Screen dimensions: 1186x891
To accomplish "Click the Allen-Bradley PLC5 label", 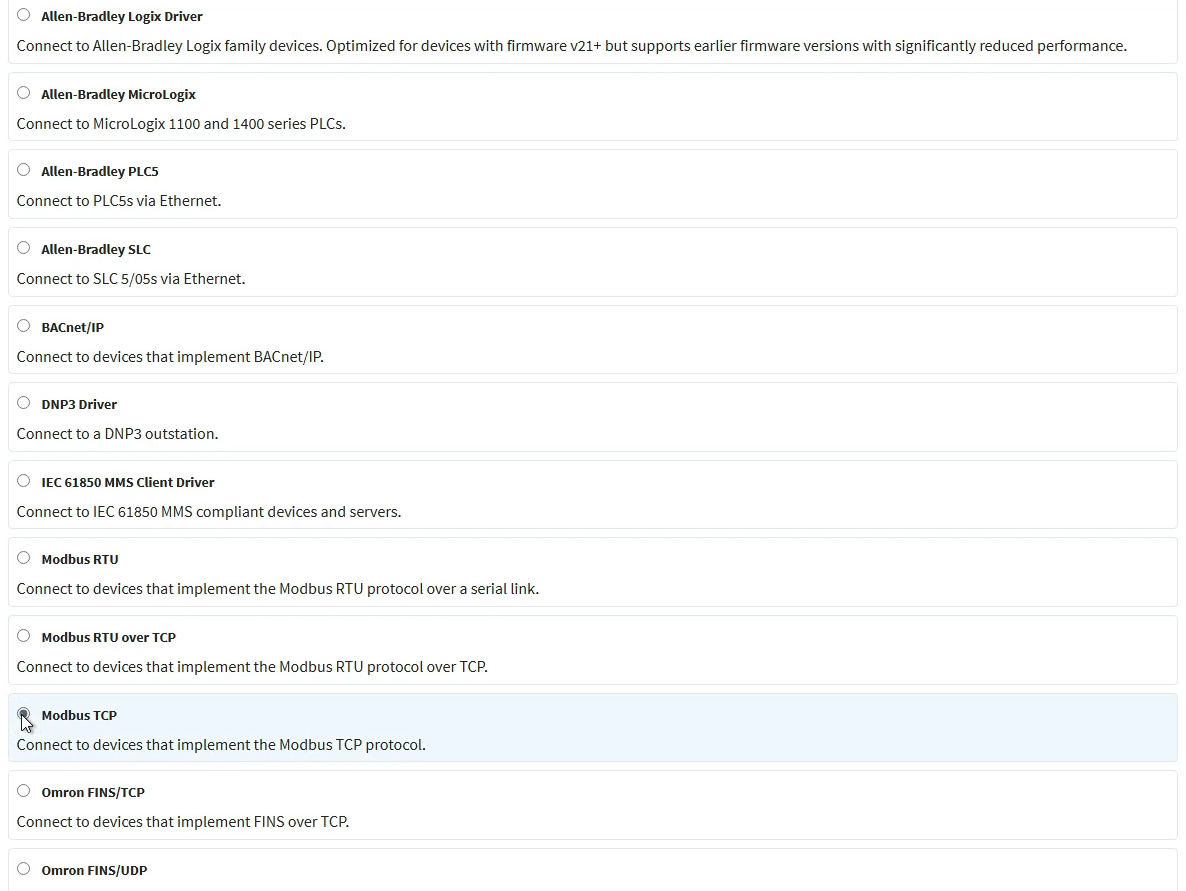I will click(x=100, y=172).
